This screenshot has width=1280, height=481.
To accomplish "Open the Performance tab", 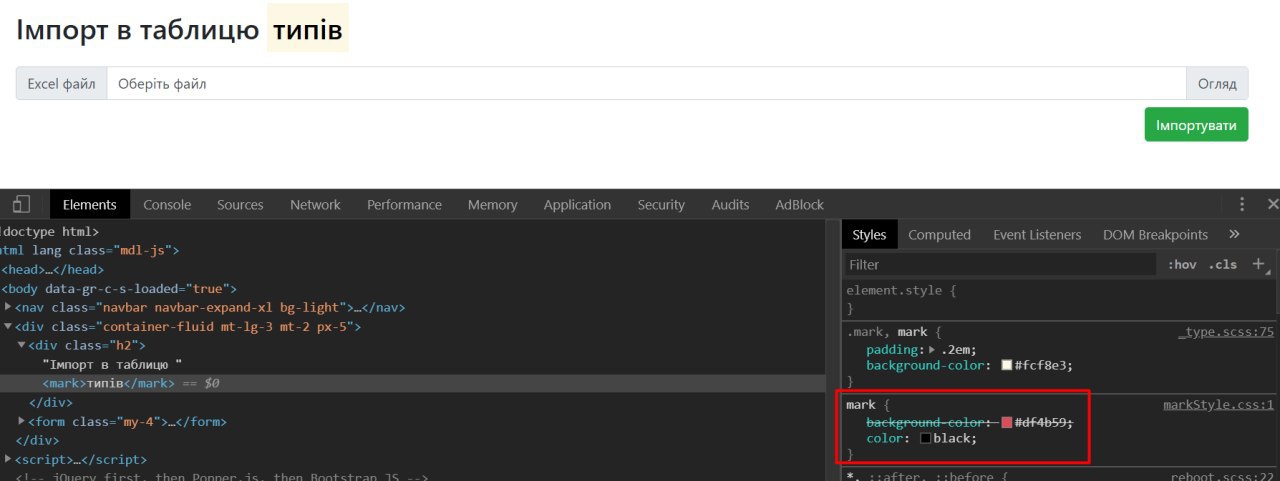I will (404, 204).
